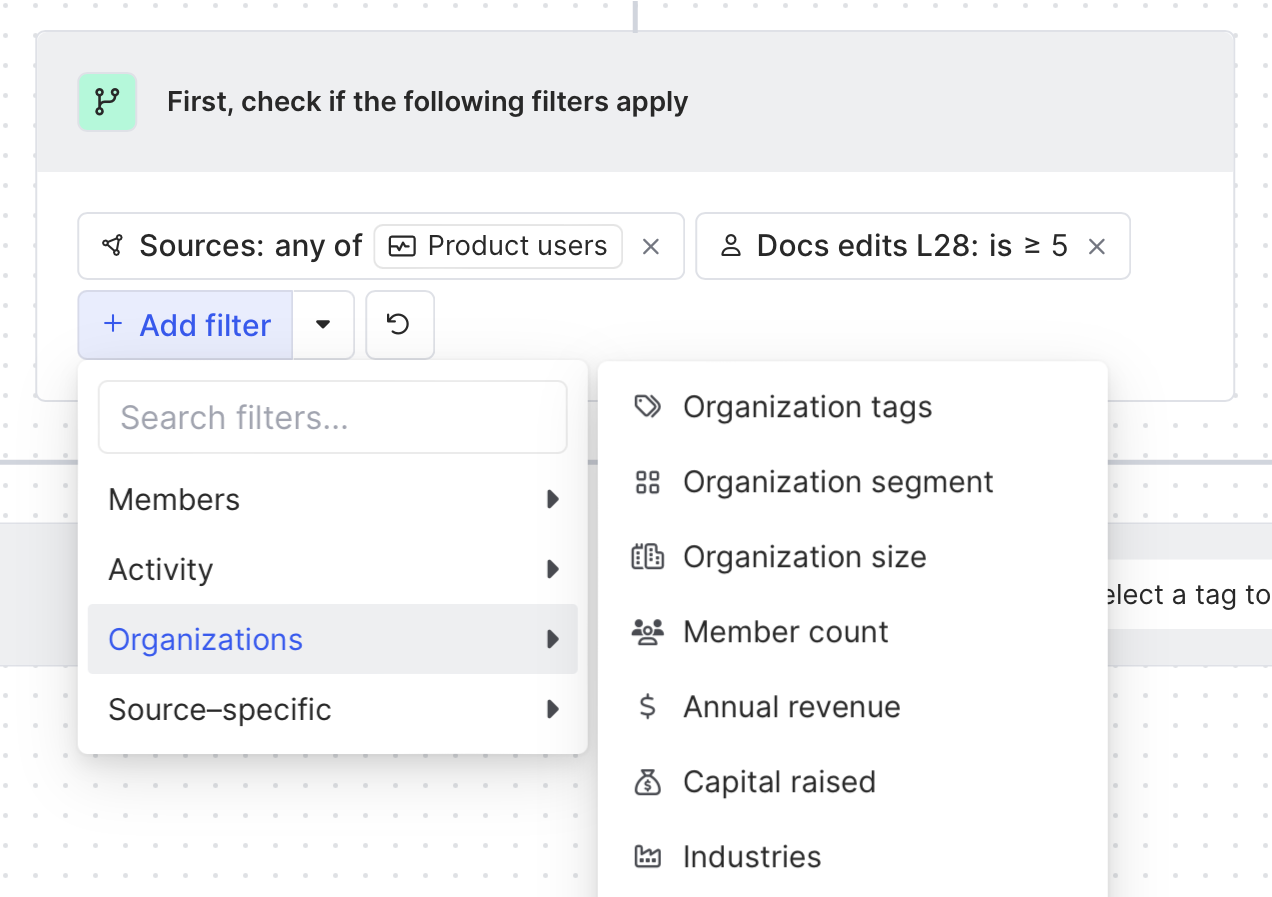Expand the Members filter submenu
Image resolution: width=1272 pixels, height=897 pixels.
click(x=332, y=499)
